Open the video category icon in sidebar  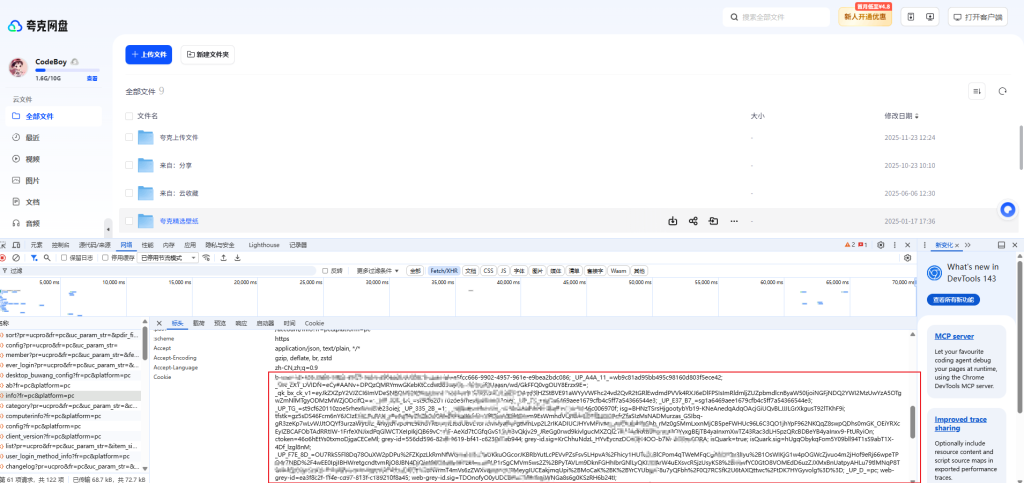[x=16, y=159]
